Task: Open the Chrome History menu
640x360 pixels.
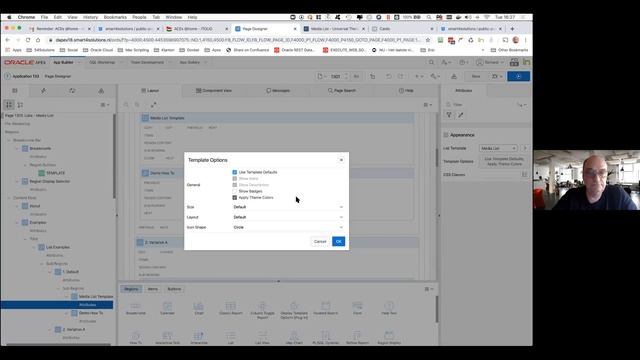Action: pyautogui.click(x=91, y=18)
